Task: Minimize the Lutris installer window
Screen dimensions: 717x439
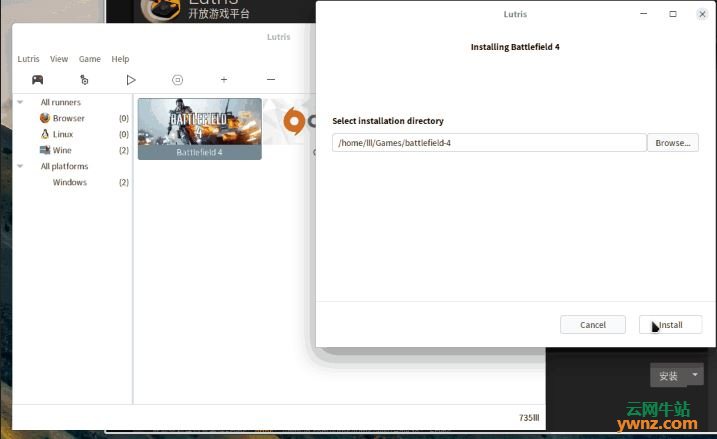Action: point(643,14)
